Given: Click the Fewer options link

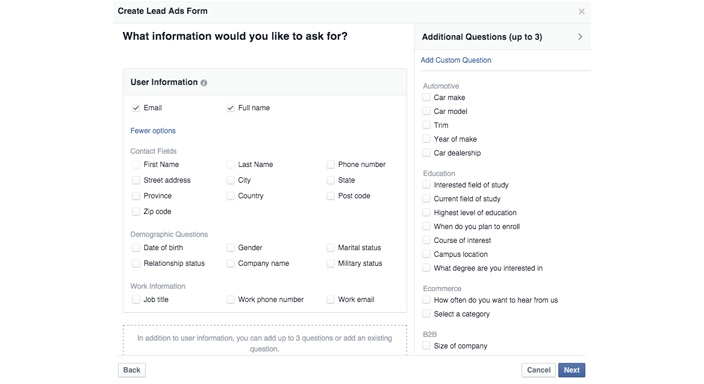Looking at the screenshot, I should [153, 131].
